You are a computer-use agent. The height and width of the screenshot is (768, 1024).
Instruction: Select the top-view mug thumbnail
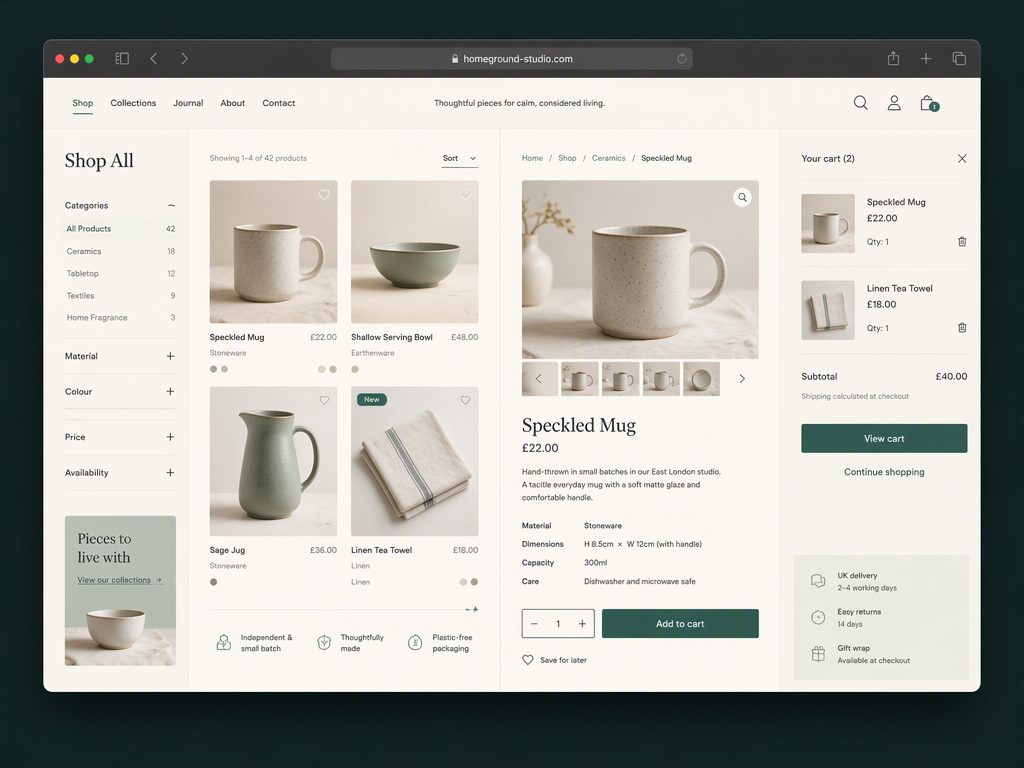click(701, 379)
